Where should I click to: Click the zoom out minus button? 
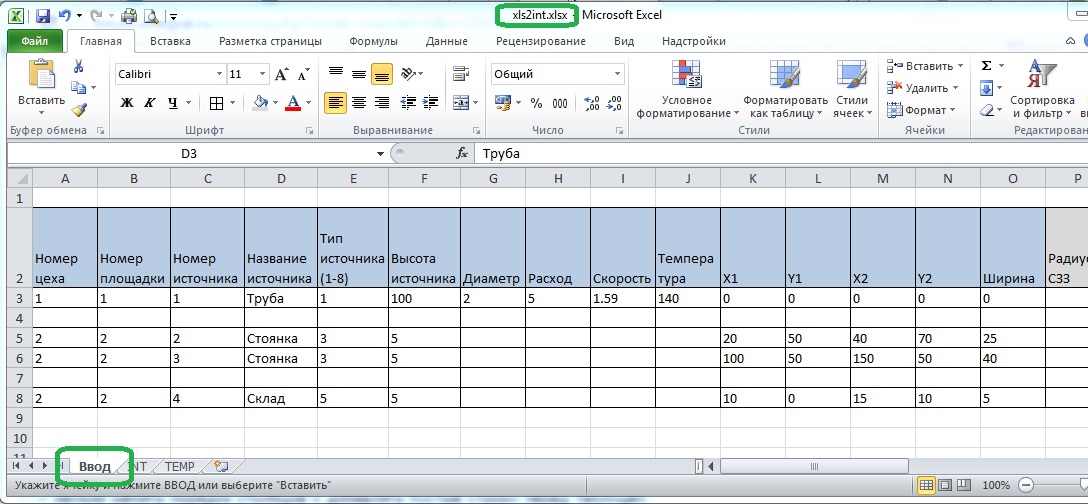coord(1026,485)
